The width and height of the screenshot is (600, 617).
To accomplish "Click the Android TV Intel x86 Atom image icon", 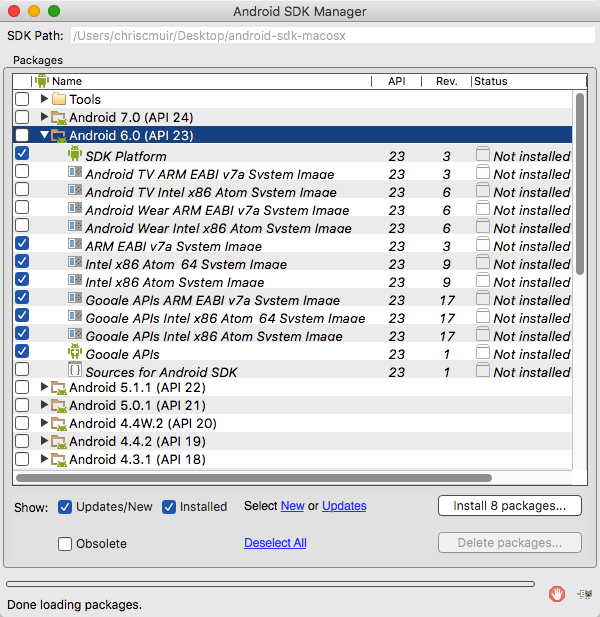I will point(75,190).
